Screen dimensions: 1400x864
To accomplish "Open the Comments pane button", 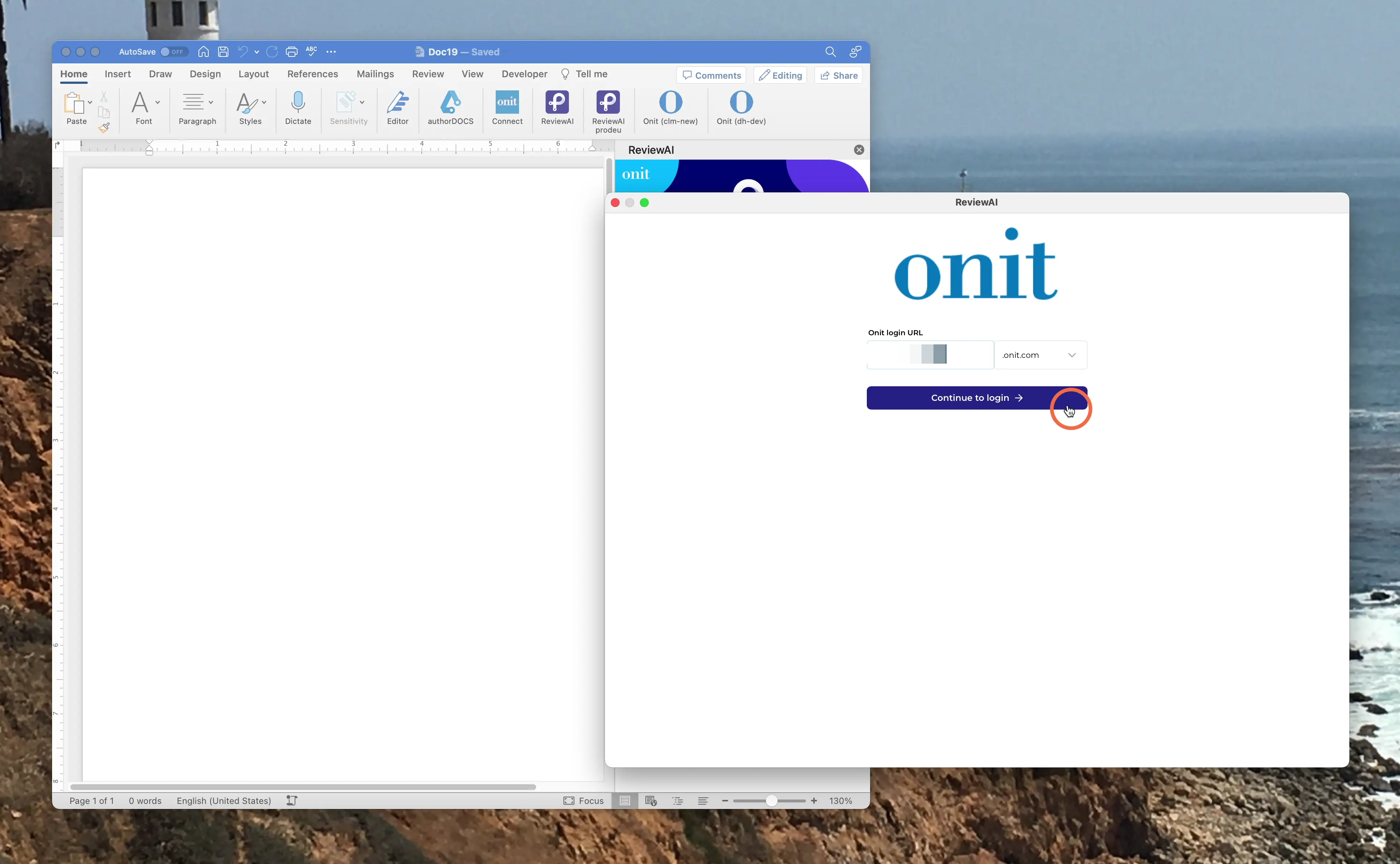I will [711, 75].
